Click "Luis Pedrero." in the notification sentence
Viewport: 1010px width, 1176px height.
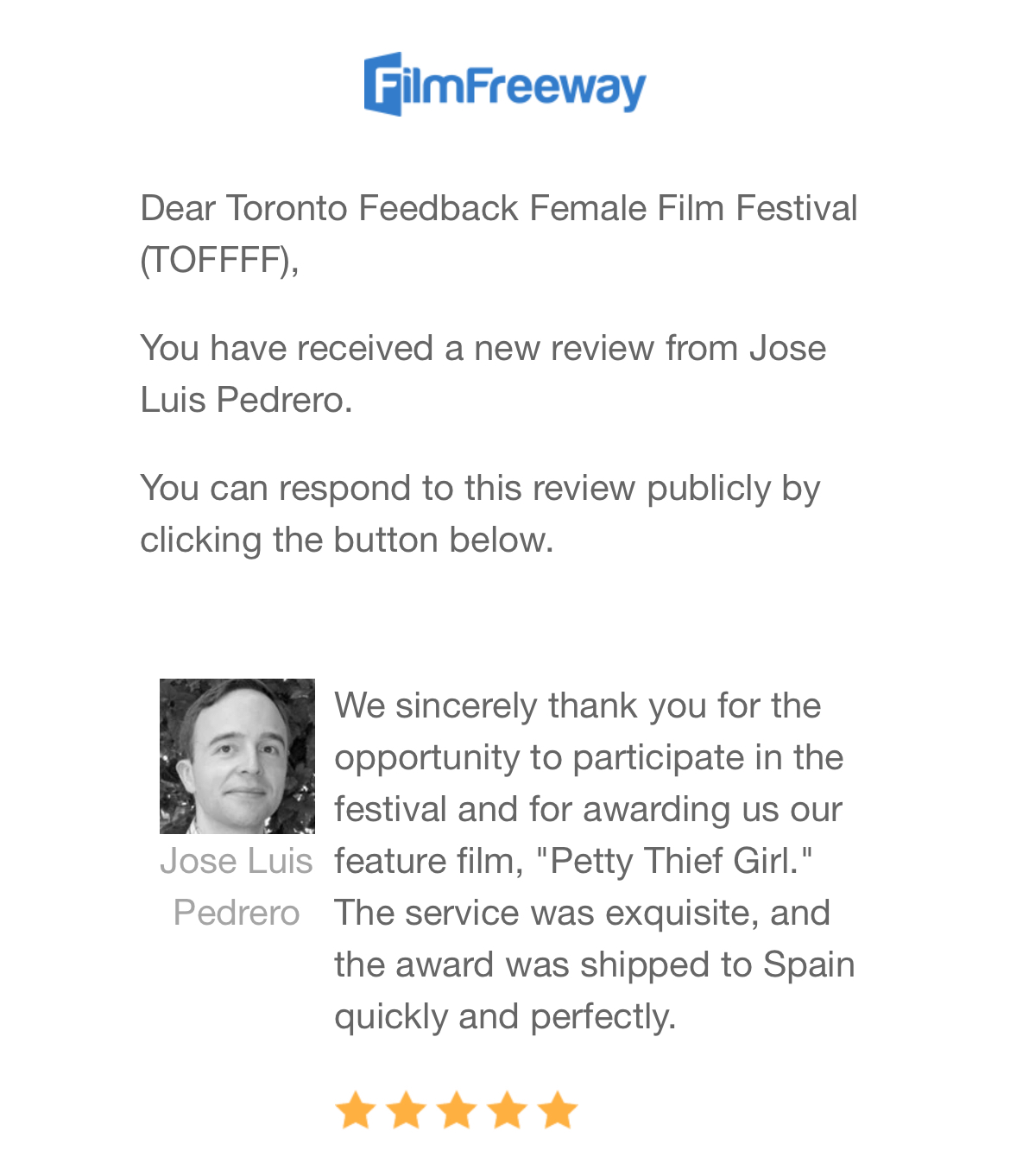click(246, 401)
